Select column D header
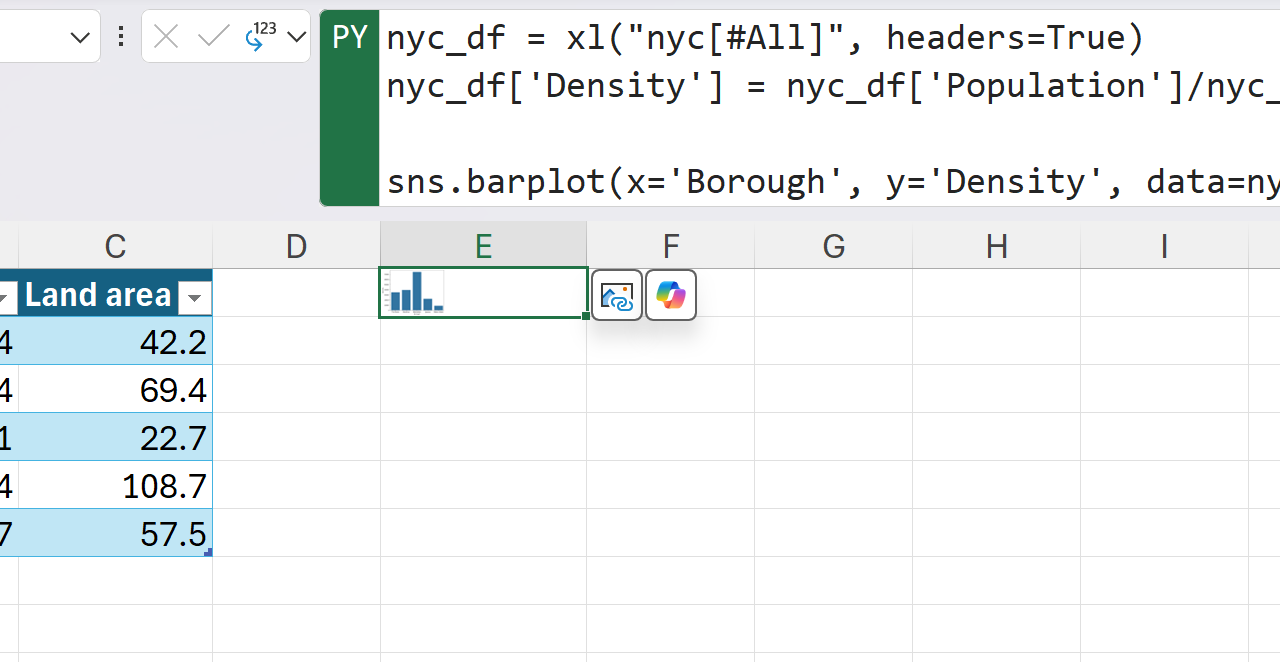The width and height of the screenshot is (1280, 662). tap(296, 246)
